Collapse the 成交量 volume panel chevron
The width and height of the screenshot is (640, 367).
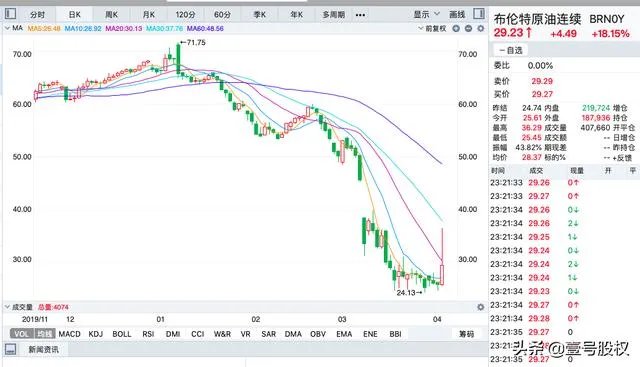point(7,307)
